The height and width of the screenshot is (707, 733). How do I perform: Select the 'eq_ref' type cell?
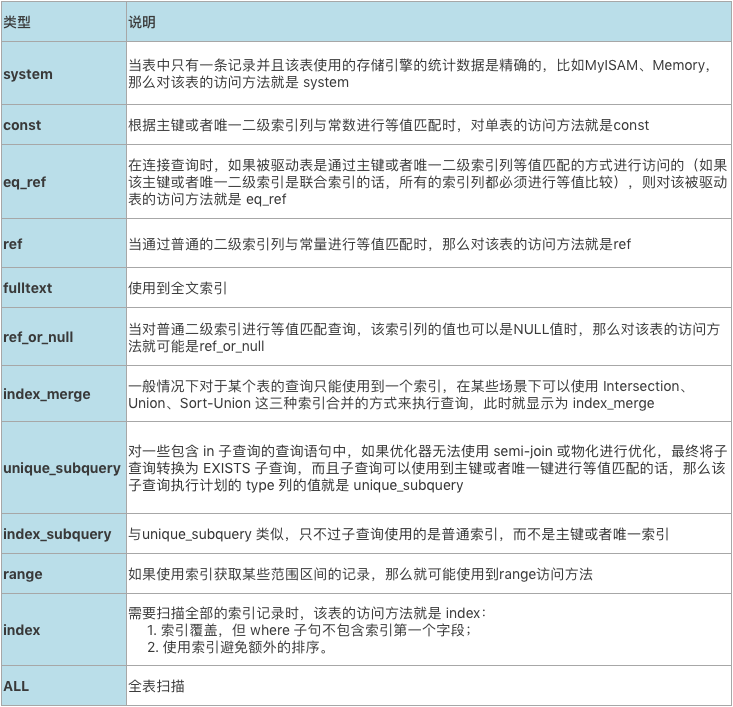point(64,181)
